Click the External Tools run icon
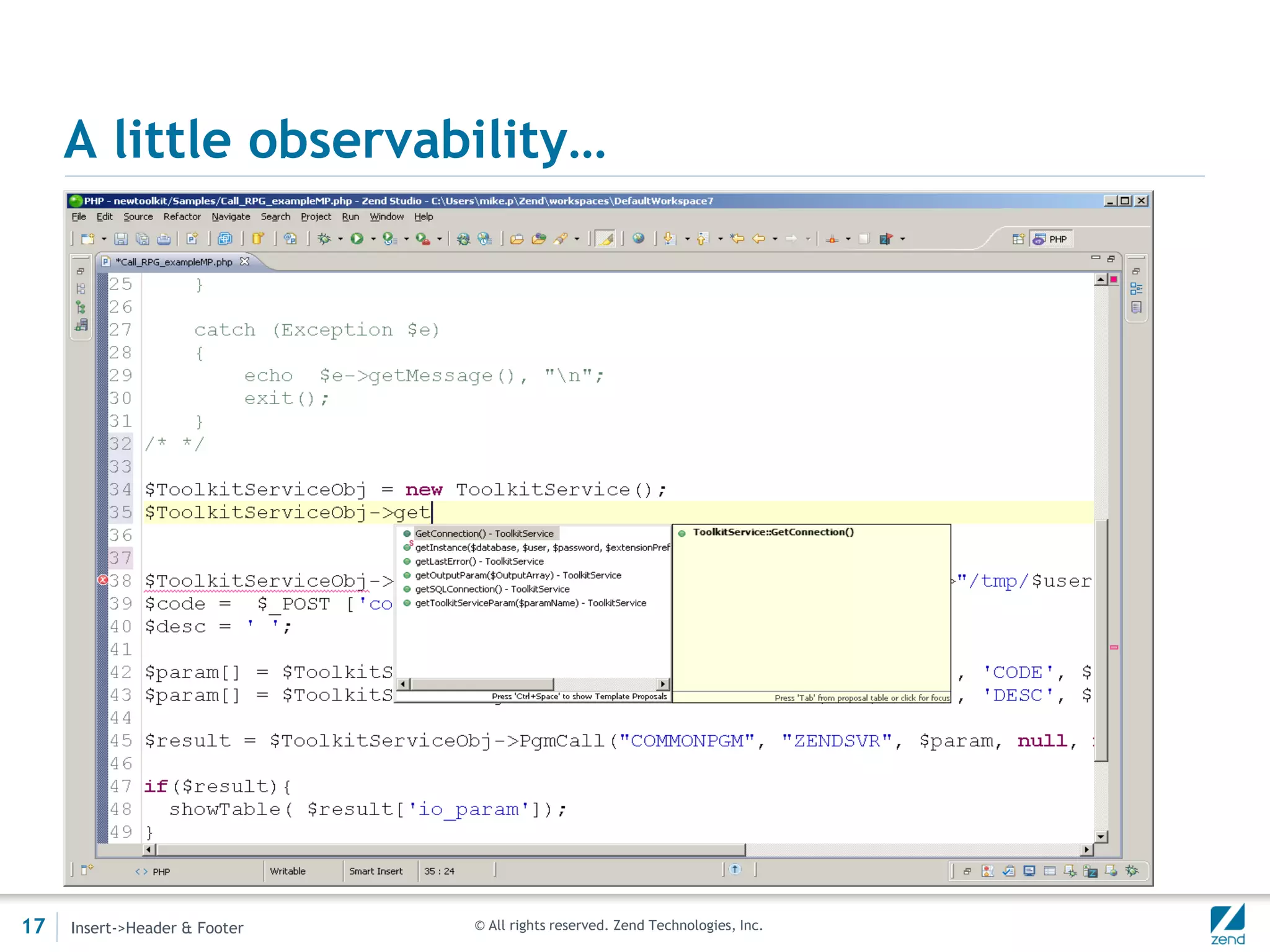 [x=423, y=239]
